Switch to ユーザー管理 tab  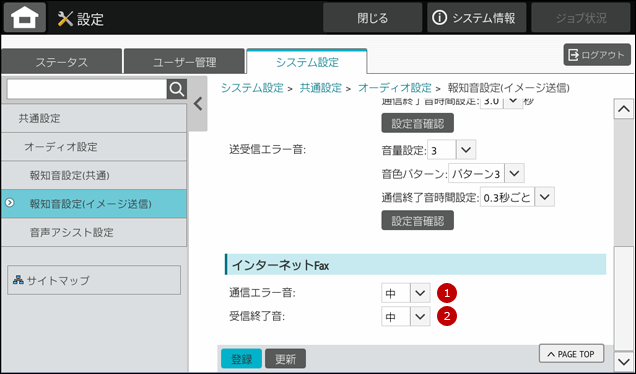pos(184,62)
